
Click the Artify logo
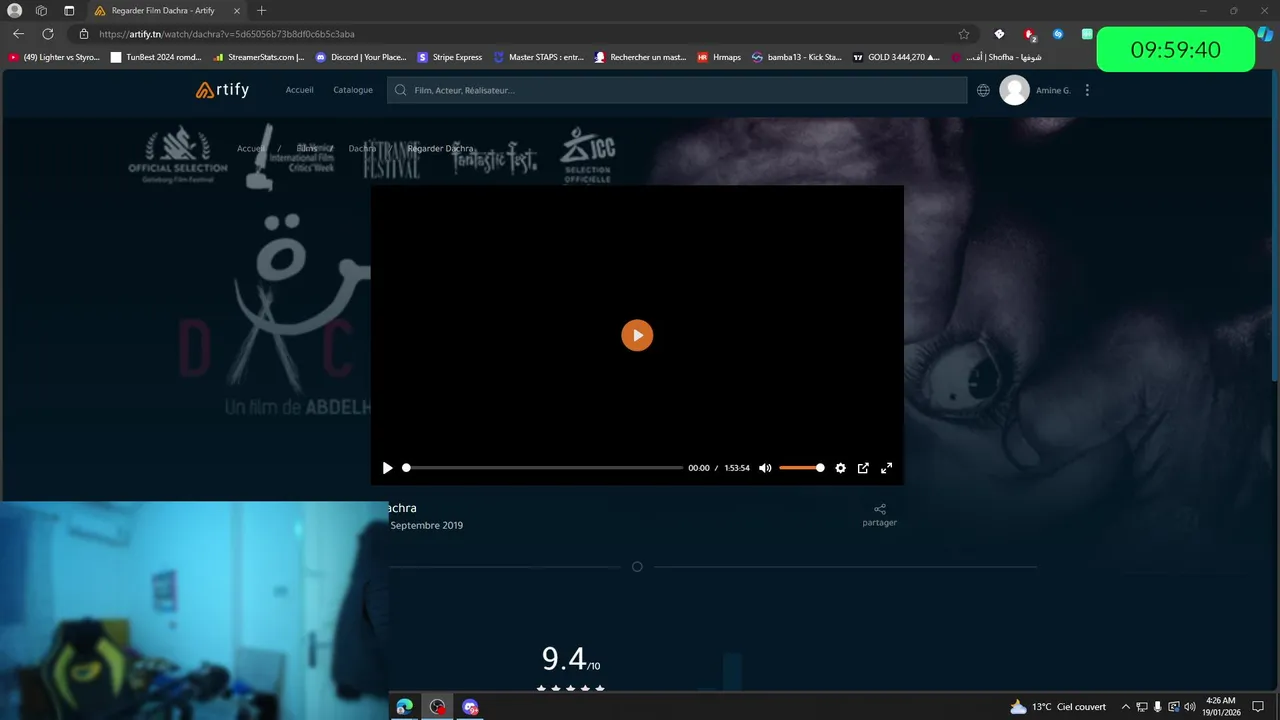click(222, 90)
